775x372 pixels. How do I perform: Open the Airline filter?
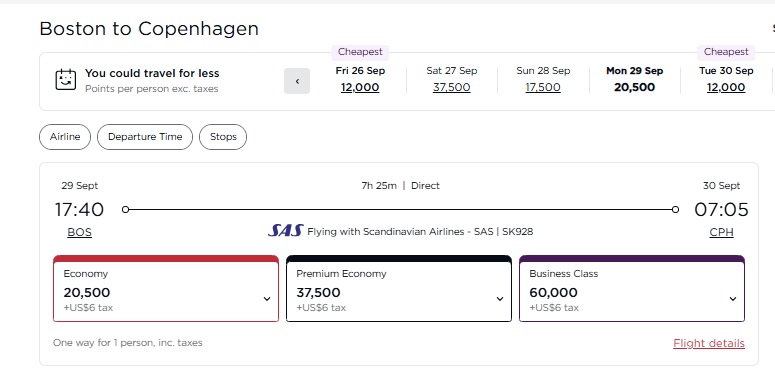tap(65, 137)
